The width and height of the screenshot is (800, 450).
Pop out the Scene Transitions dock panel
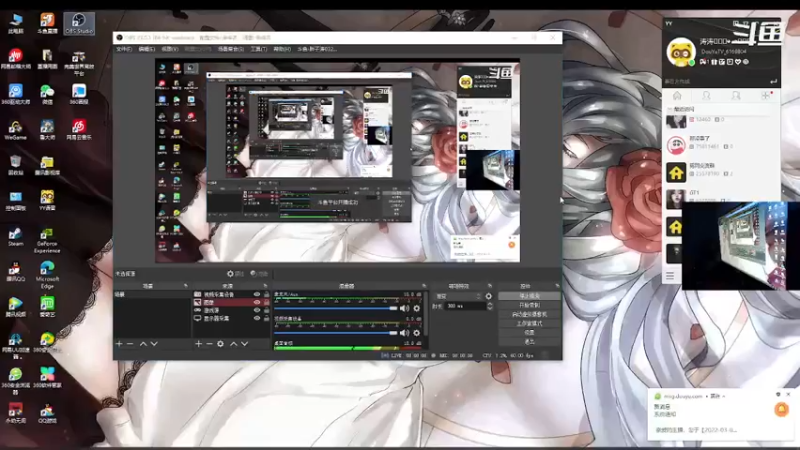(490, 286)
